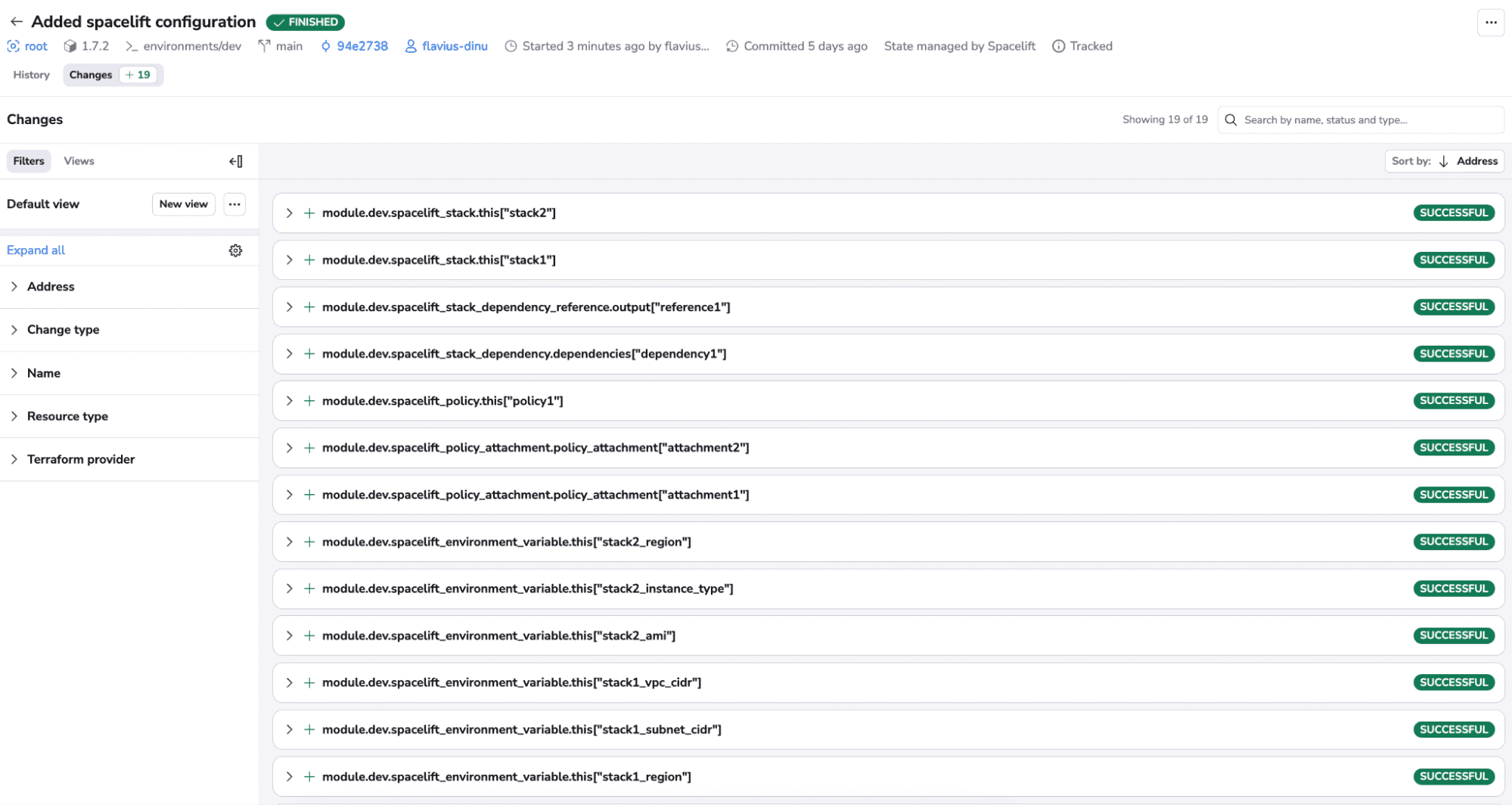
Task: Click the Terraform version 1.7.2 cube icon
Action: [x=70, y=46]
